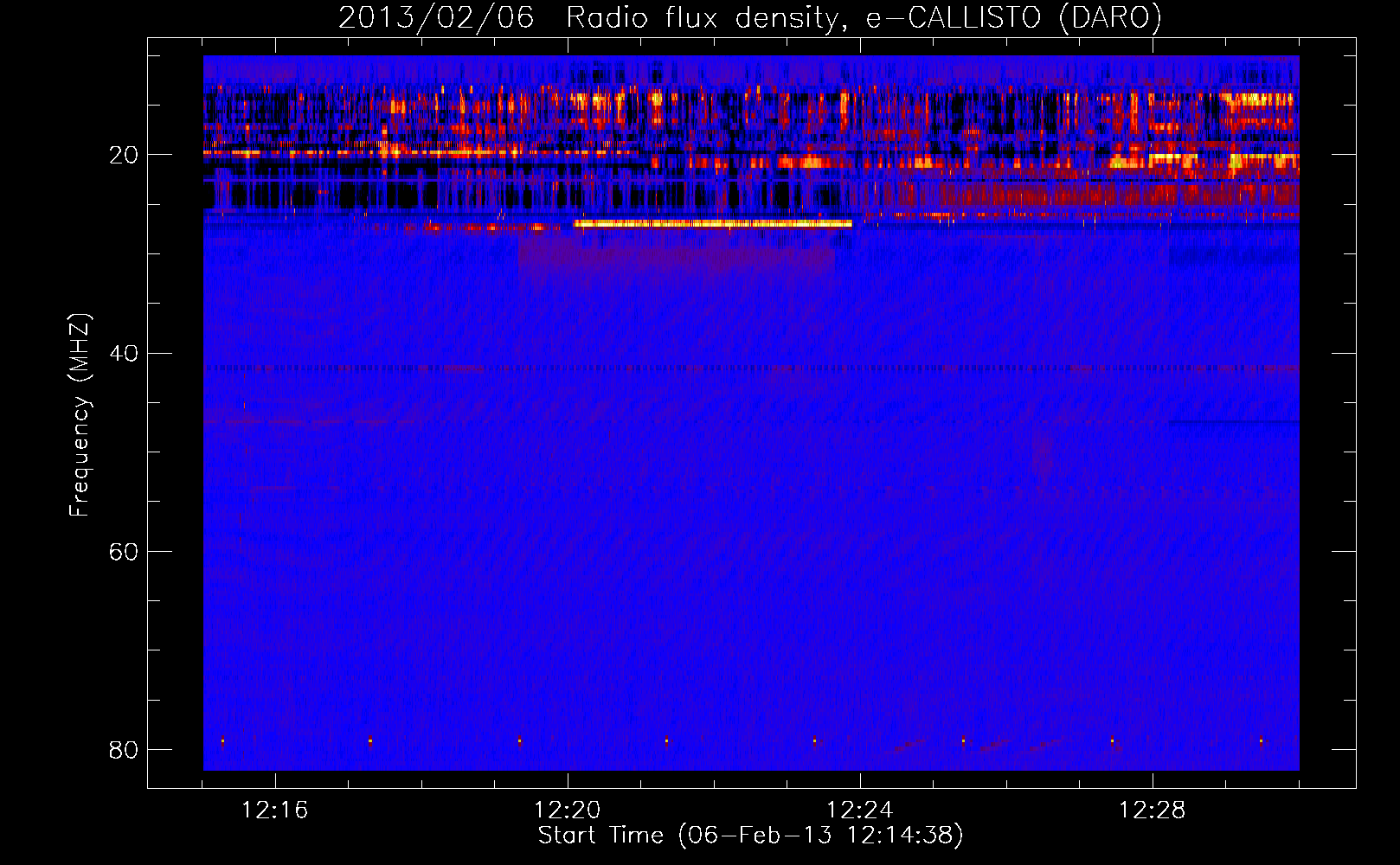The height and width of the screenshot is (865, 1400).
Task: Click the 40 MHz frequency tick label
Action: (124, 354)
